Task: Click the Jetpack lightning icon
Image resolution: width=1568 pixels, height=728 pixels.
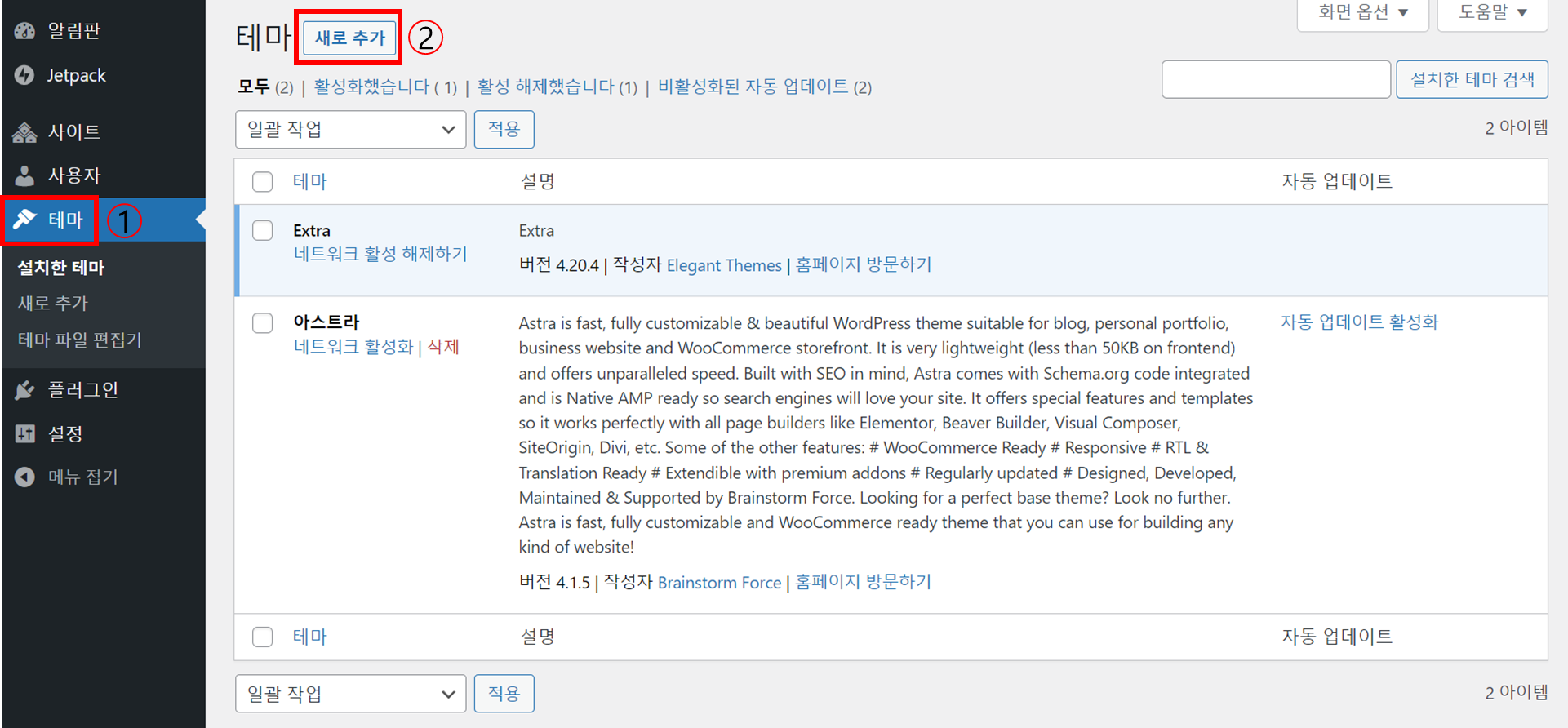Action: click(24, 75)
